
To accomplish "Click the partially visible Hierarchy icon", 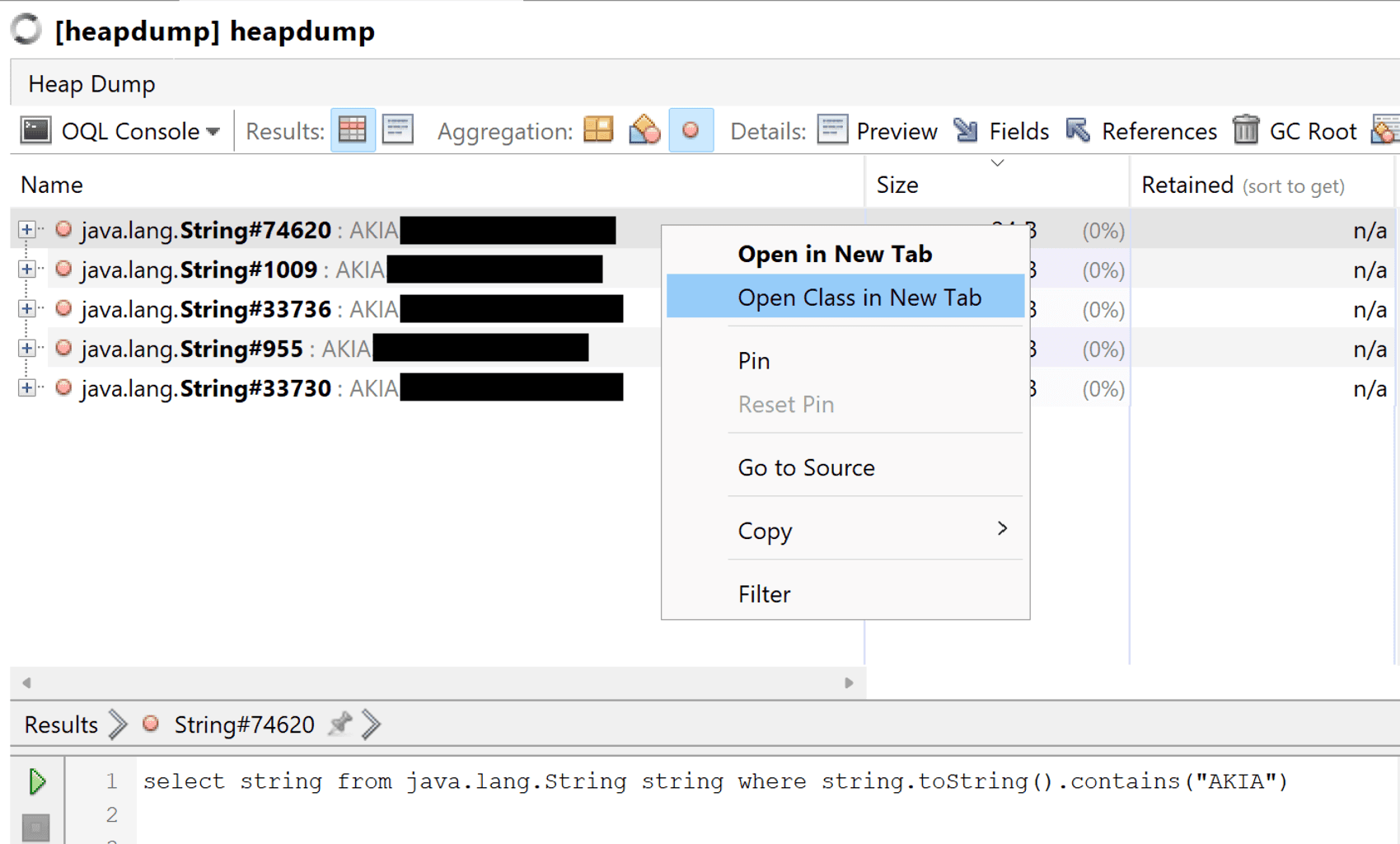I will (1385, 130).
